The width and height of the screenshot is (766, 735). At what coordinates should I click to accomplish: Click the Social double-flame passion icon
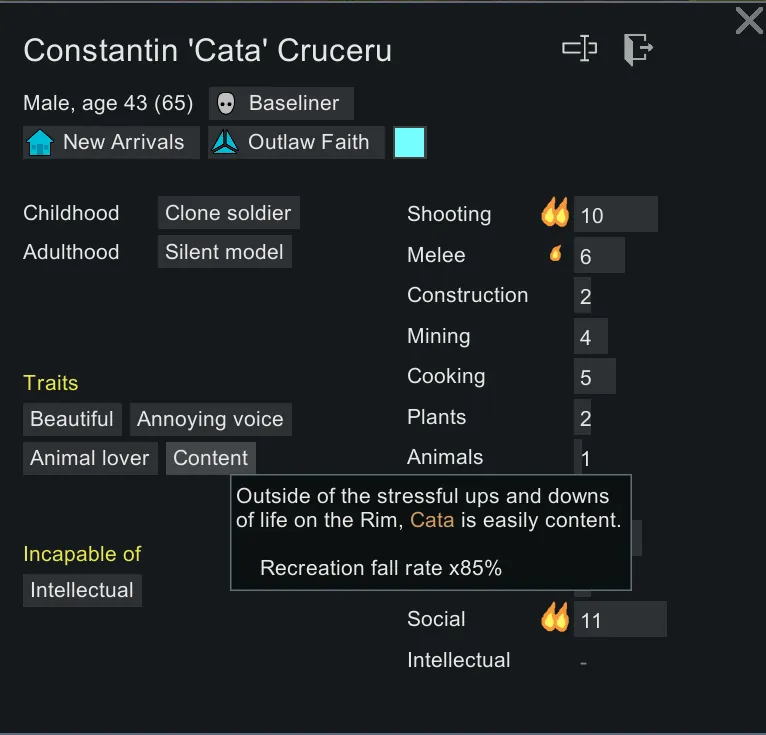[x=555, y=618]
